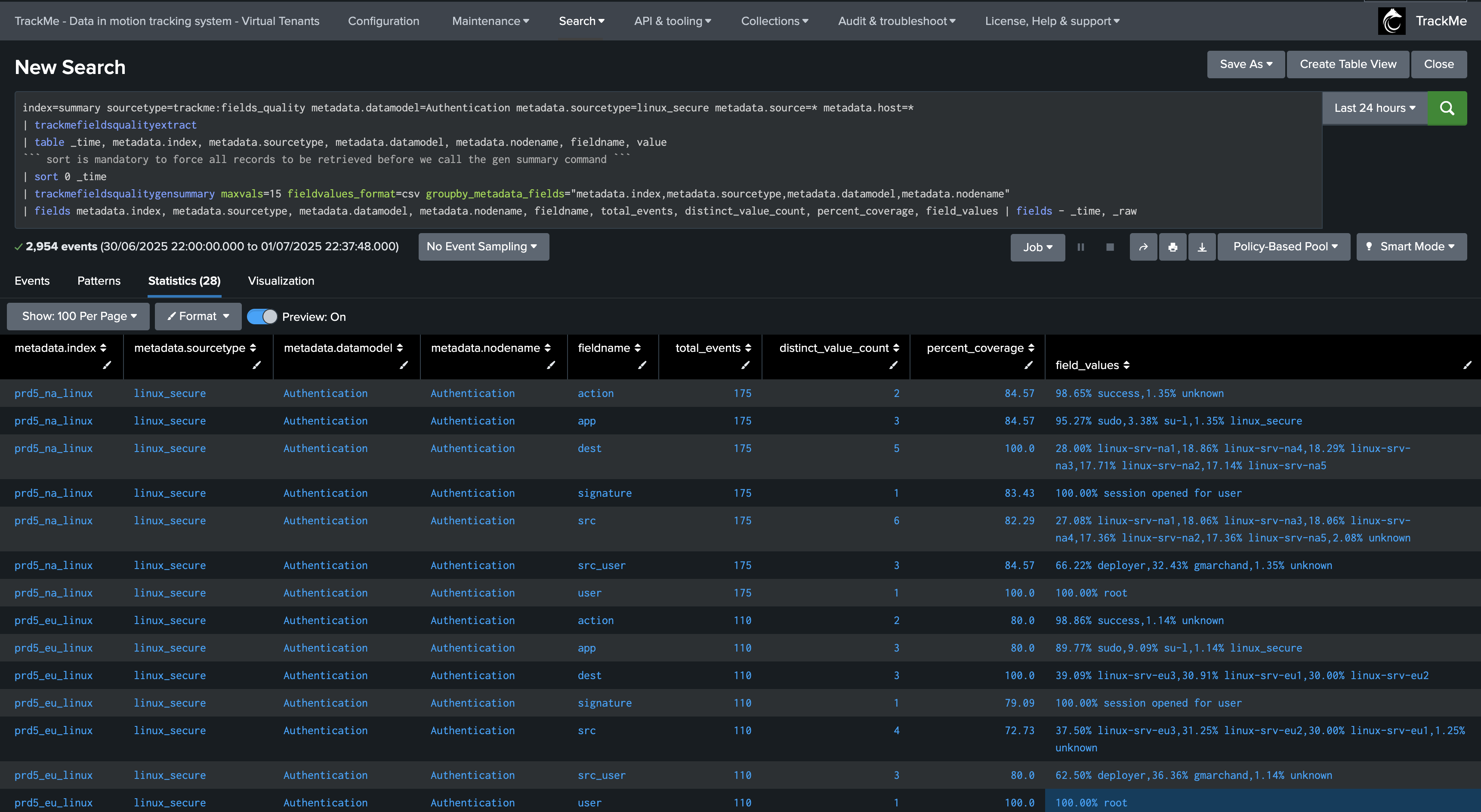Open the Last 24 hours time picker
The width and height of the screenshot is (1481, 812).
pos(1374,108)
